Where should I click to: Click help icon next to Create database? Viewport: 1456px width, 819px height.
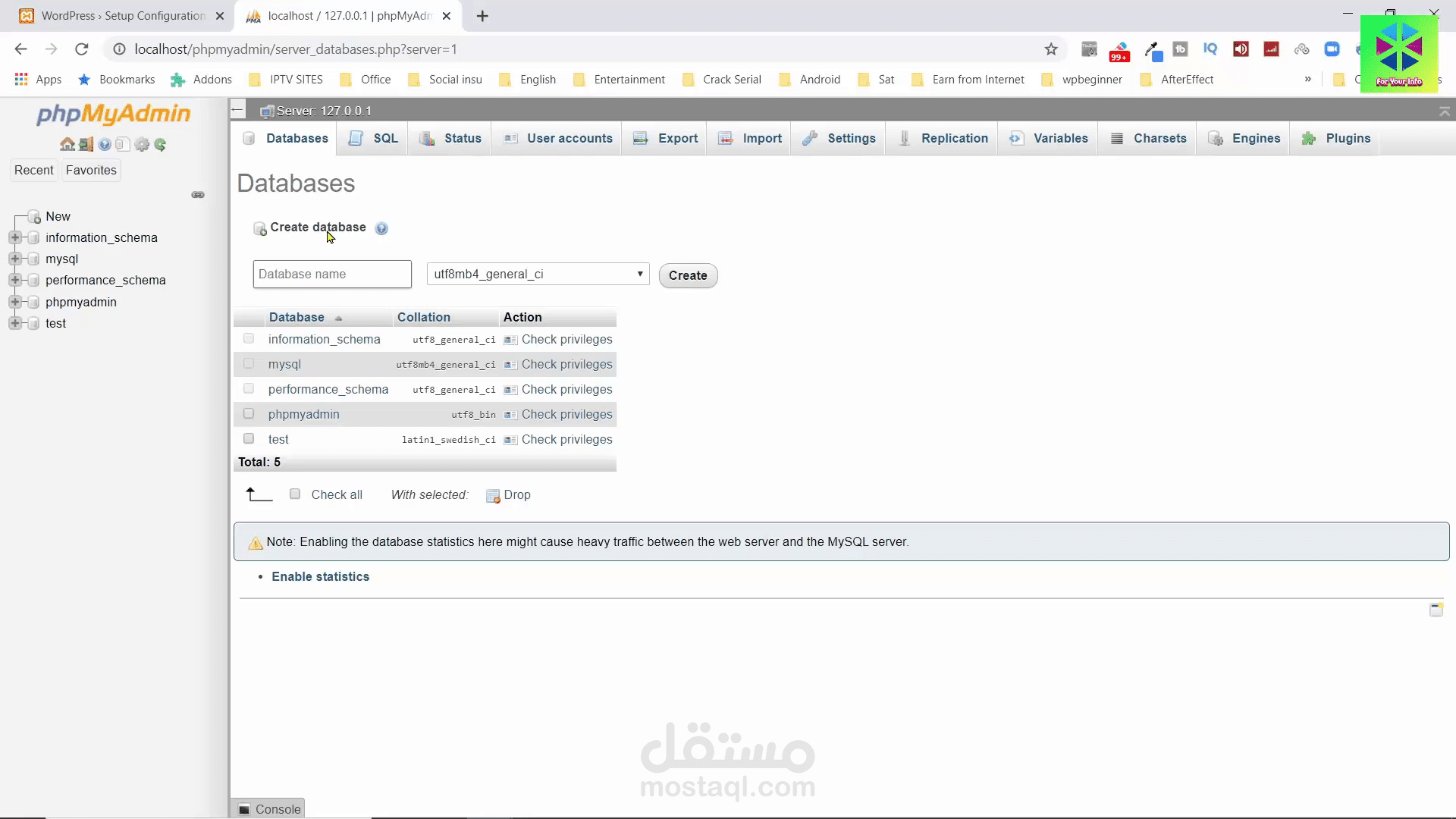tap(381, 228)
